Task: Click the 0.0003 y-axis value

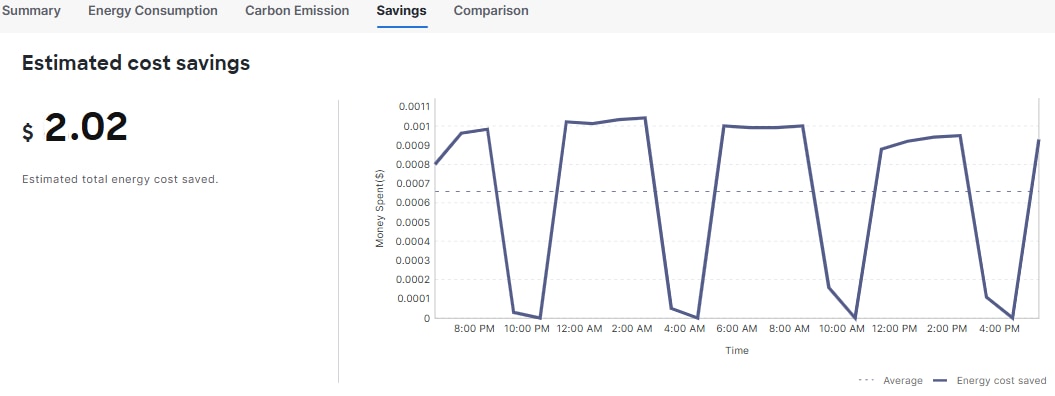Action: [414, 260]
